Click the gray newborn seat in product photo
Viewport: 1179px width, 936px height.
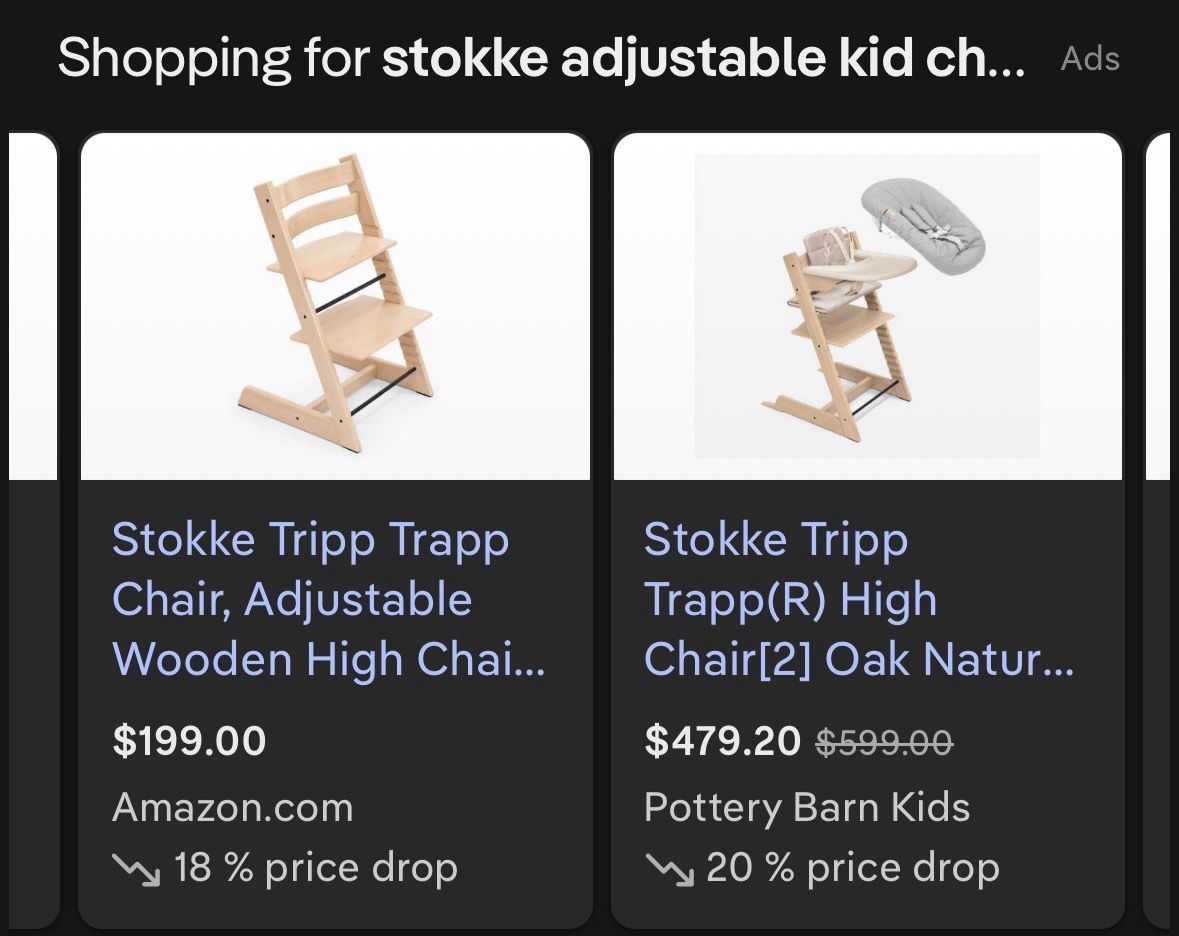click(x=923, y=217)
